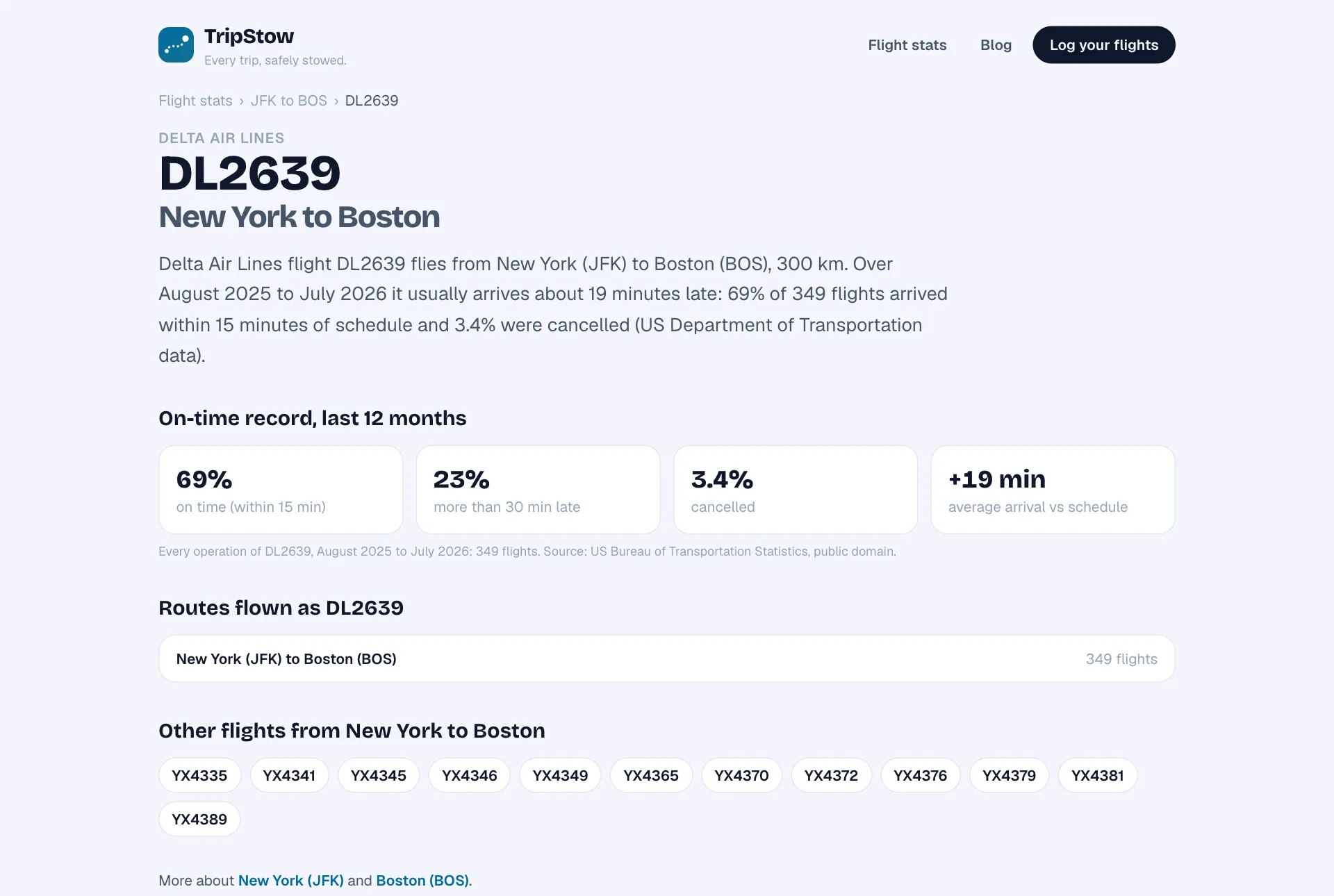Screen dimensions: 1334x896
Task: Click the TripStow logo icon
Action: tap(176, 45)
